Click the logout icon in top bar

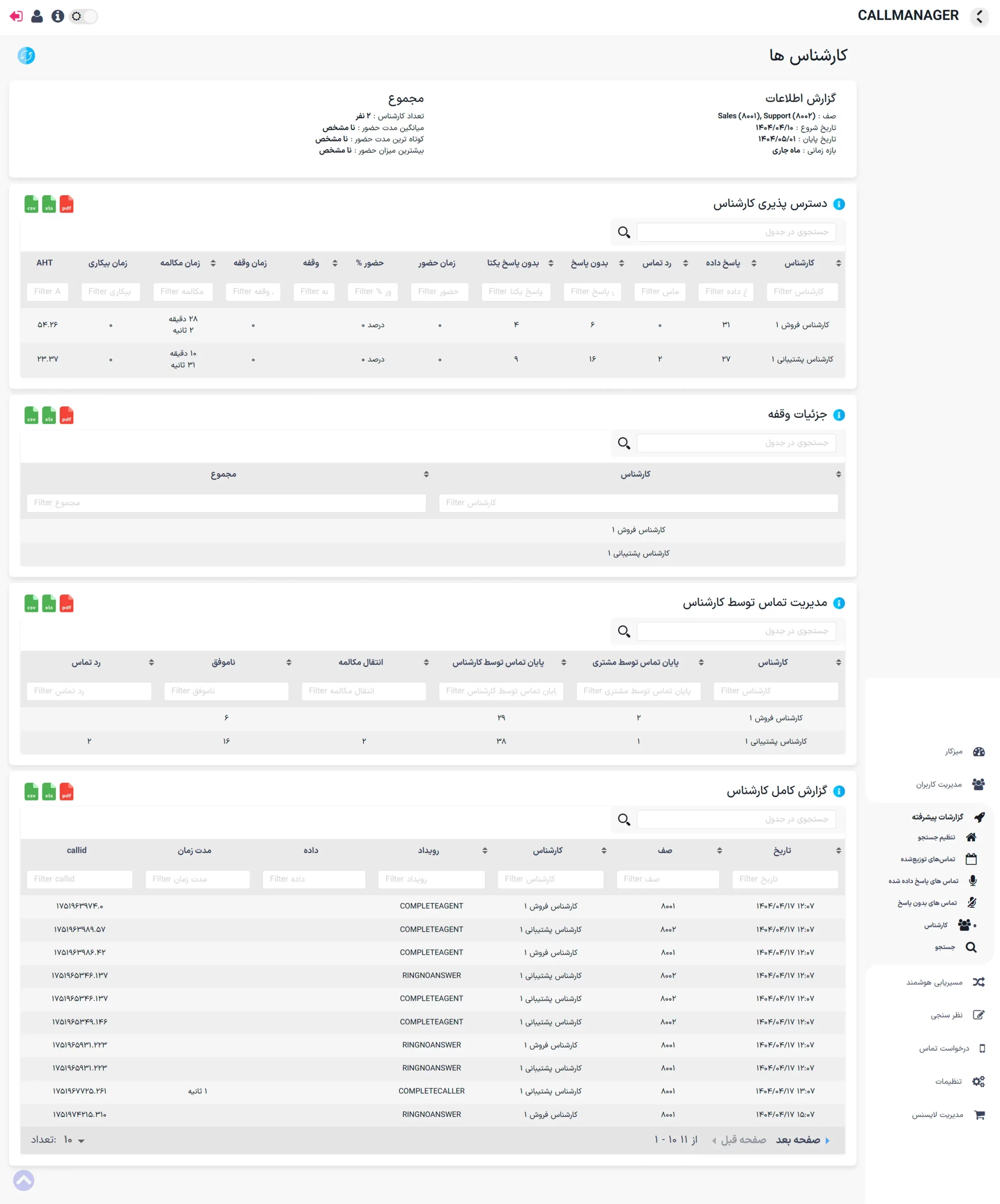pos(16,16)
